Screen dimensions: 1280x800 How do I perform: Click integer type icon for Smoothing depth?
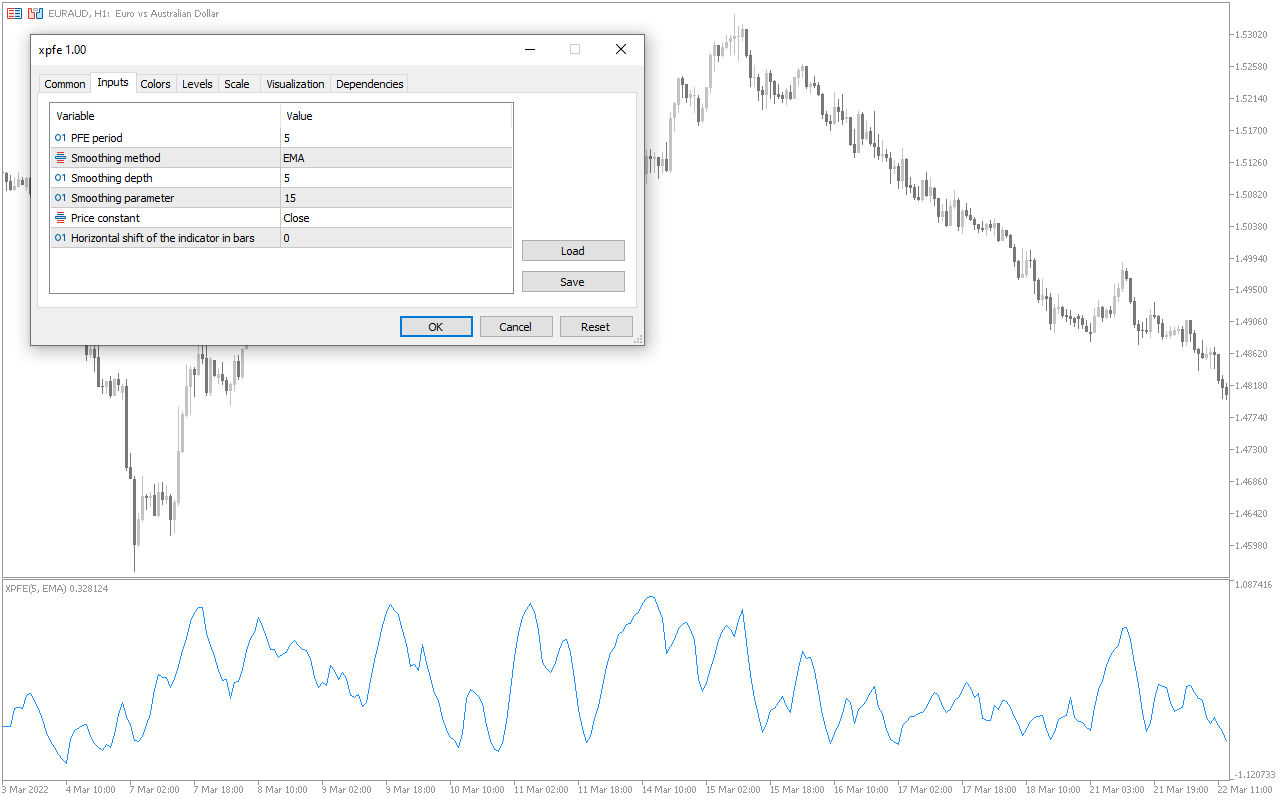[x=61, y=178]
